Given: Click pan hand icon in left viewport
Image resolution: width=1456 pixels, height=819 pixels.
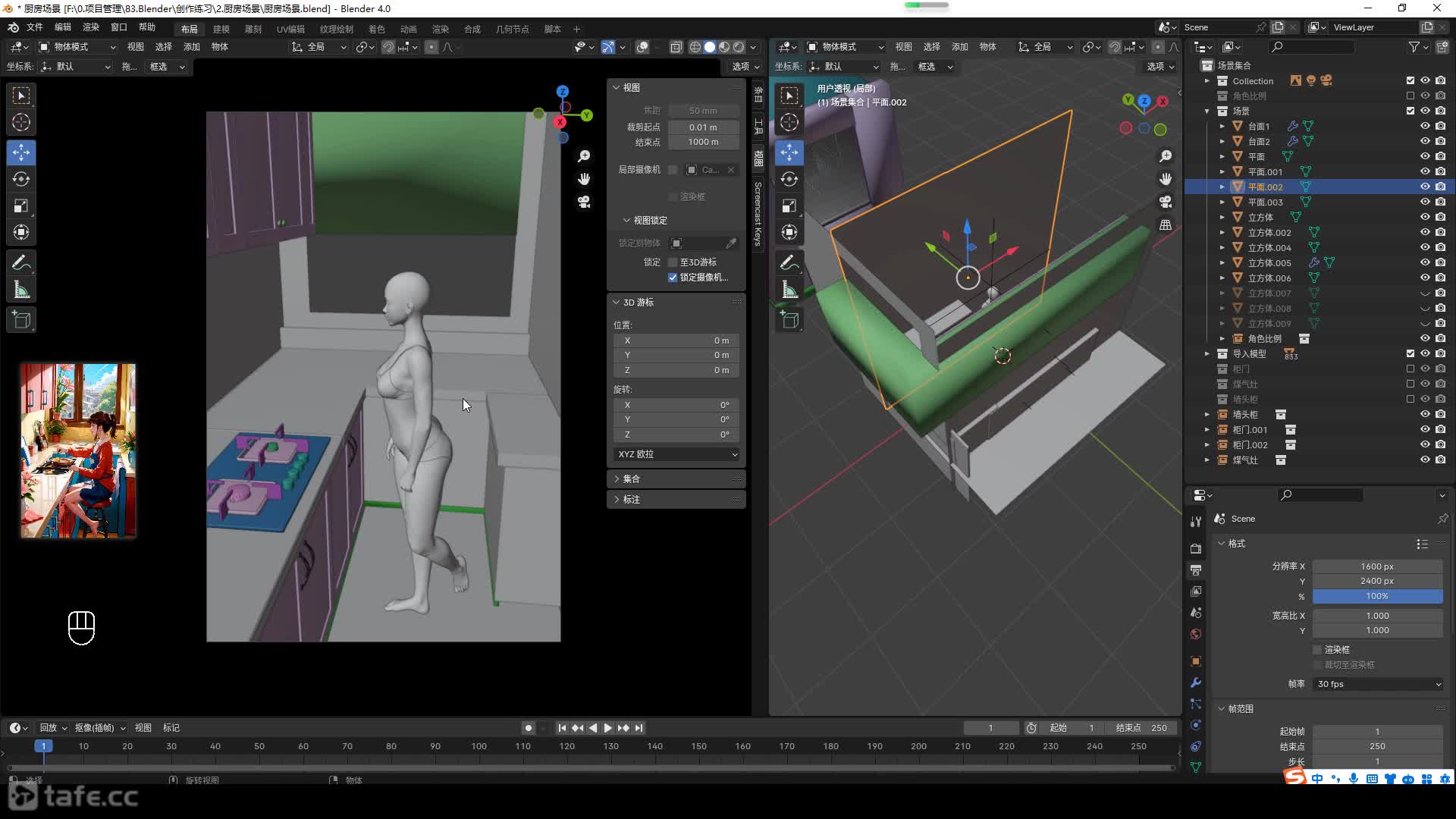Looking at the screenshot, I should 584,179.
